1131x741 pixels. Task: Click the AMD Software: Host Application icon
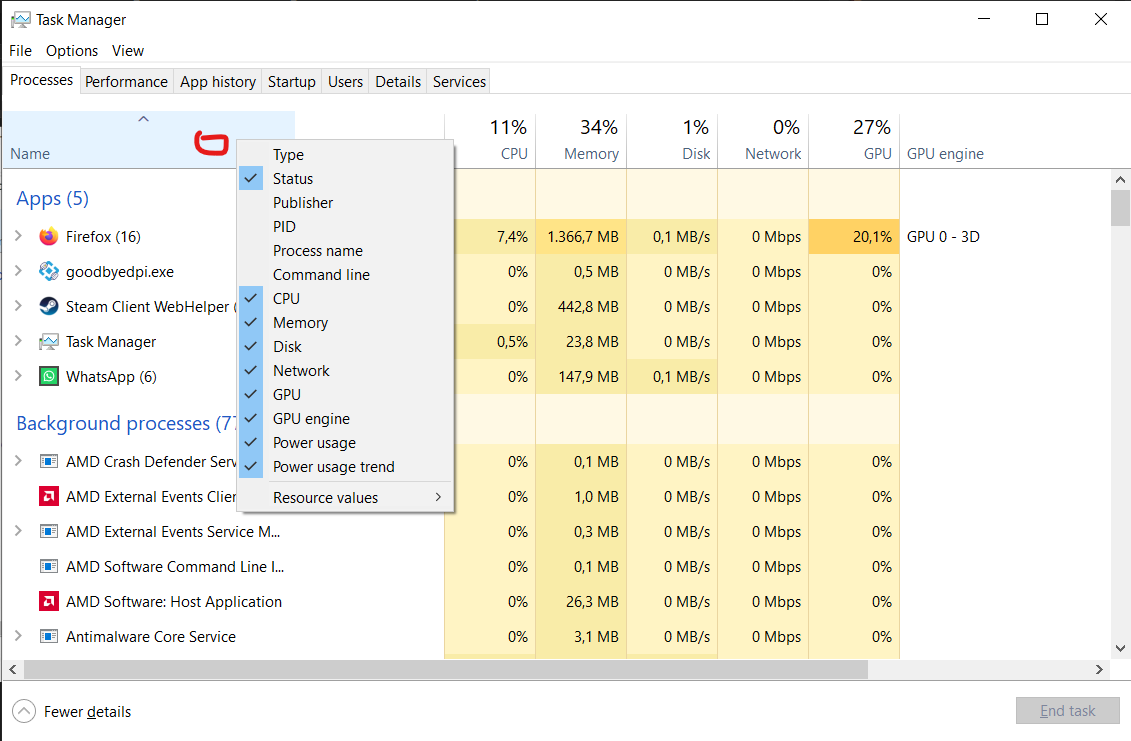(x=49, y=602)
